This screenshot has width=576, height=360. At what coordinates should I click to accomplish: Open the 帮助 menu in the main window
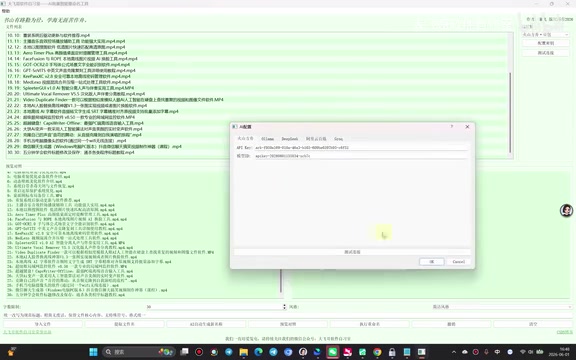[x=6, y=11]
